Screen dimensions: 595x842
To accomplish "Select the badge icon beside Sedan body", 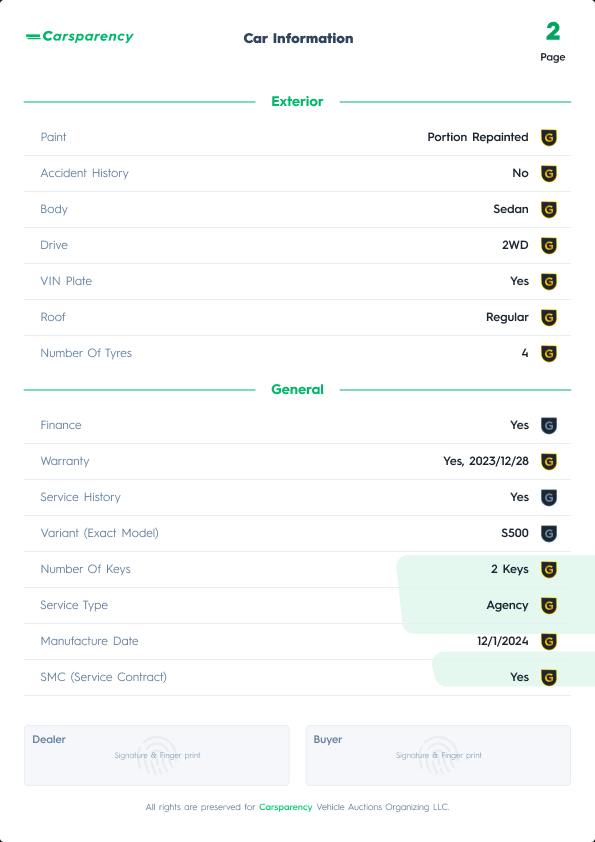I will [x=548, y=209].
